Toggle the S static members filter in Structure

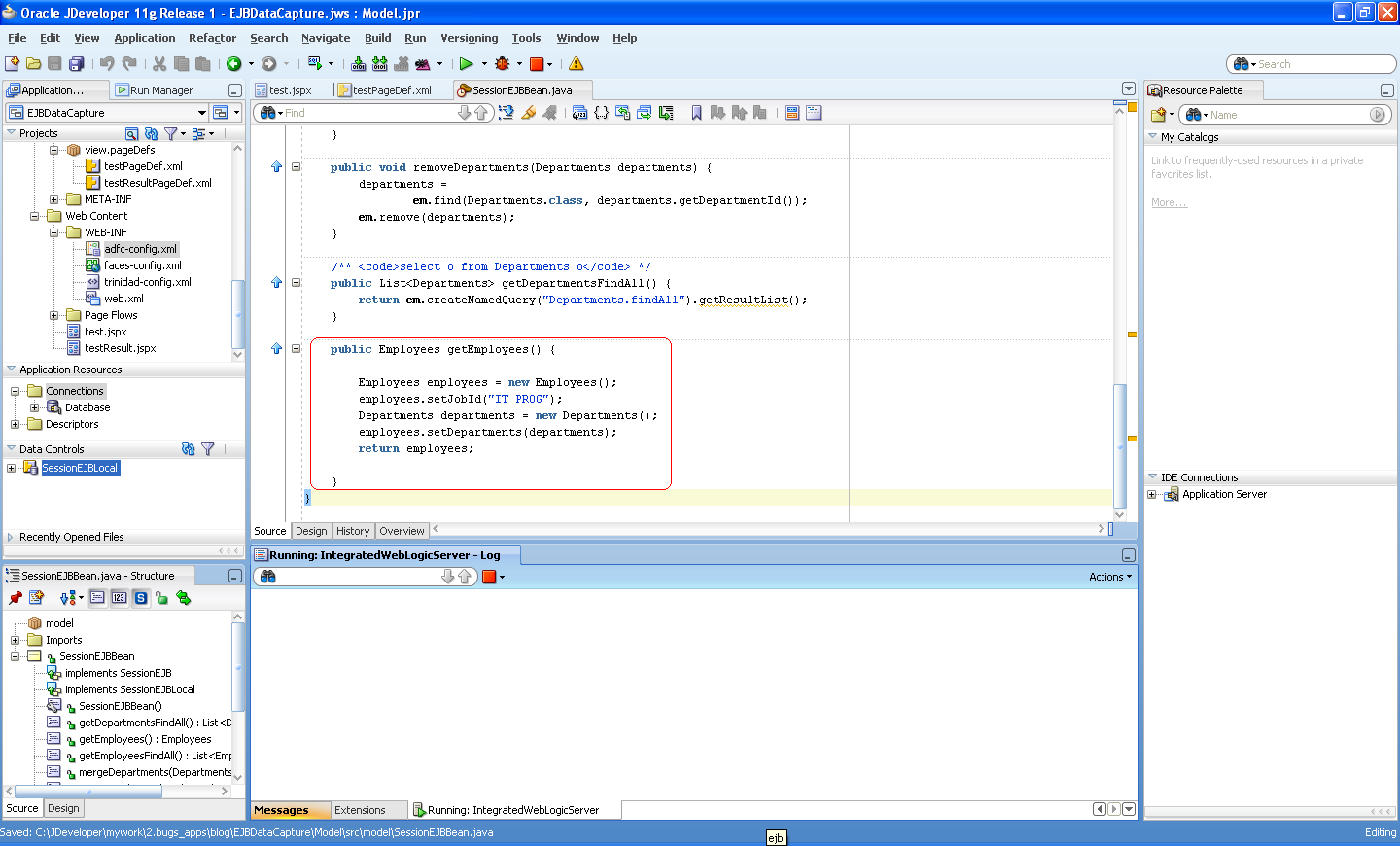[140, 598]
